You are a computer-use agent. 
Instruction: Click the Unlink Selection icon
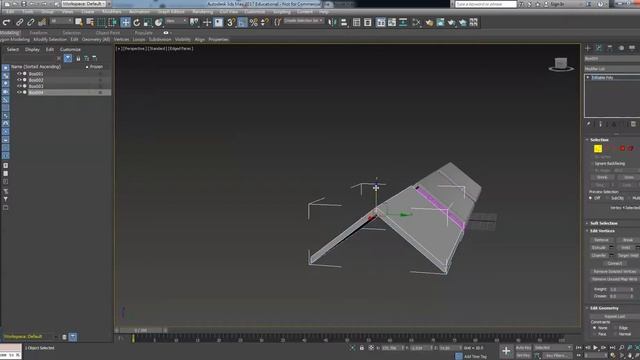click(31, 22)
